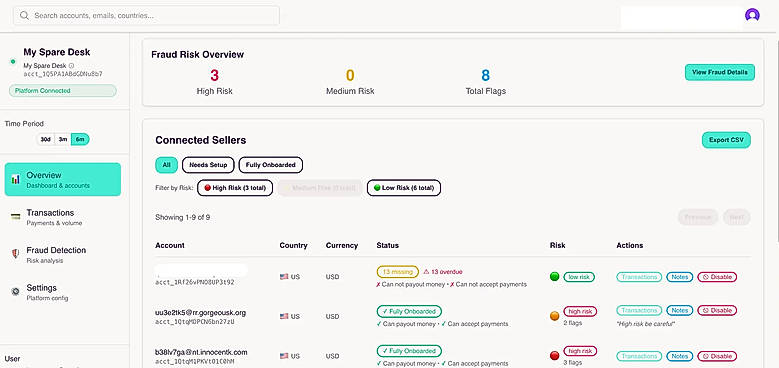Select the 30d time period
Viewport: 779px width, 368px height.
tap(46, 140)
